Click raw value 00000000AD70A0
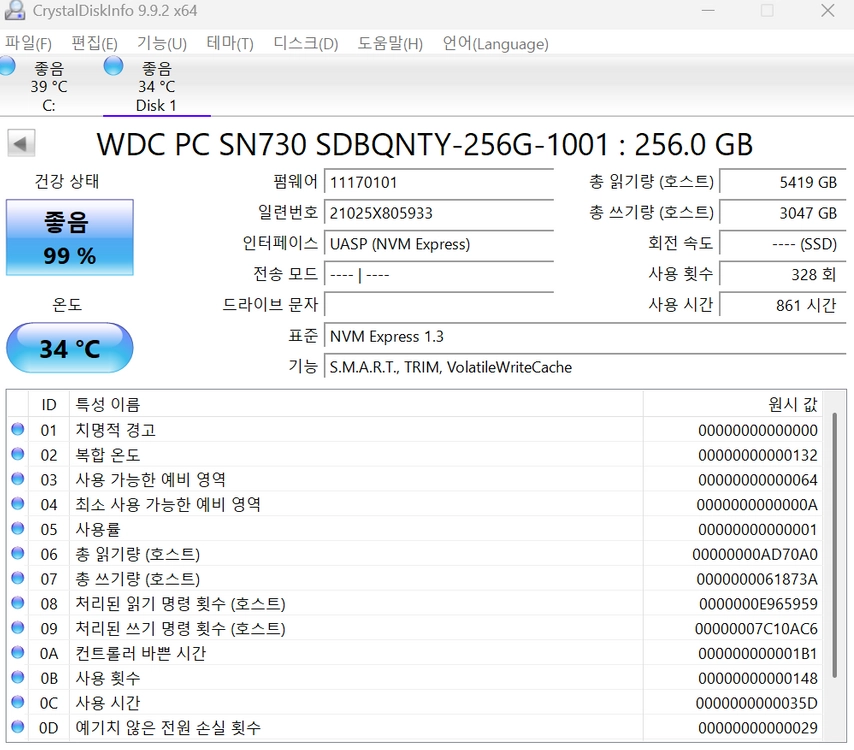Screen dimensions: 854x750 click(x=755, y=554)
